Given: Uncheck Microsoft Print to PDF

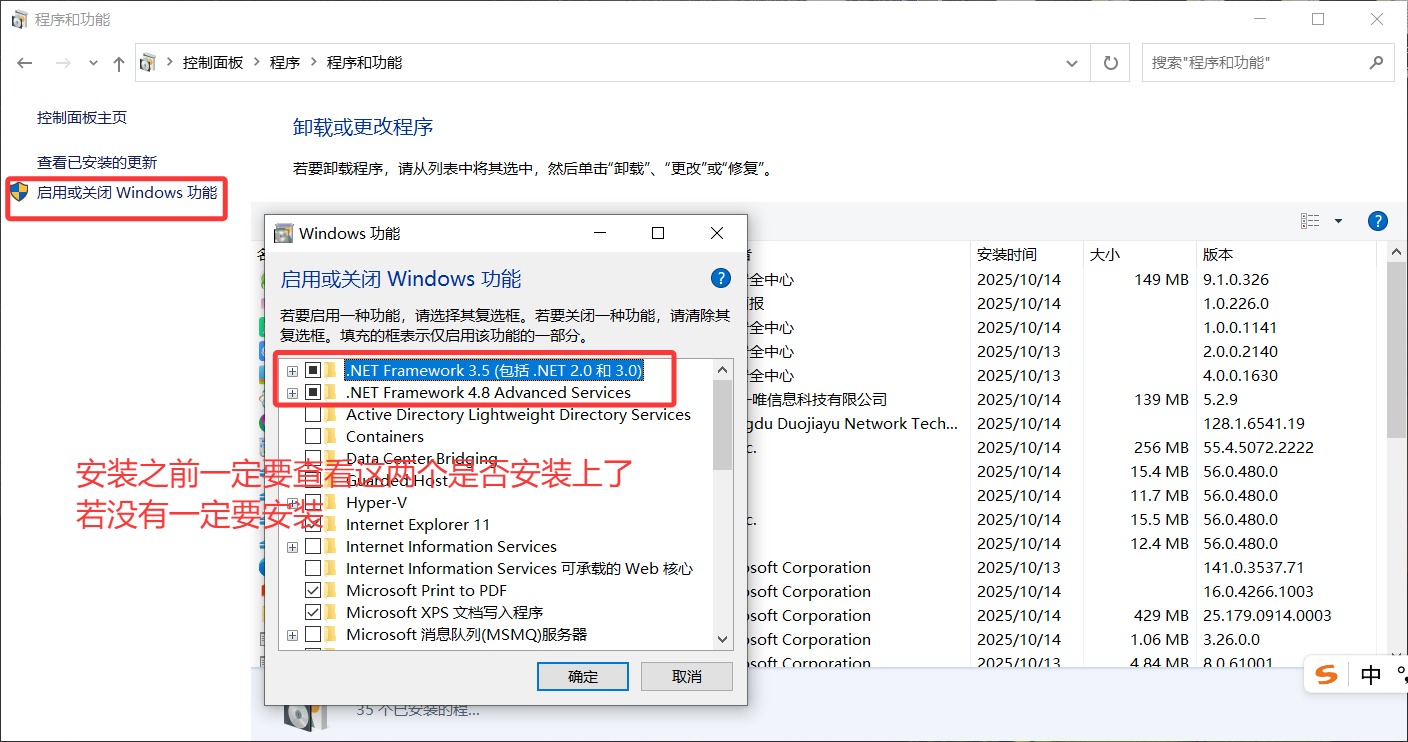Looking at the screenshot, I should coord(313,590).
